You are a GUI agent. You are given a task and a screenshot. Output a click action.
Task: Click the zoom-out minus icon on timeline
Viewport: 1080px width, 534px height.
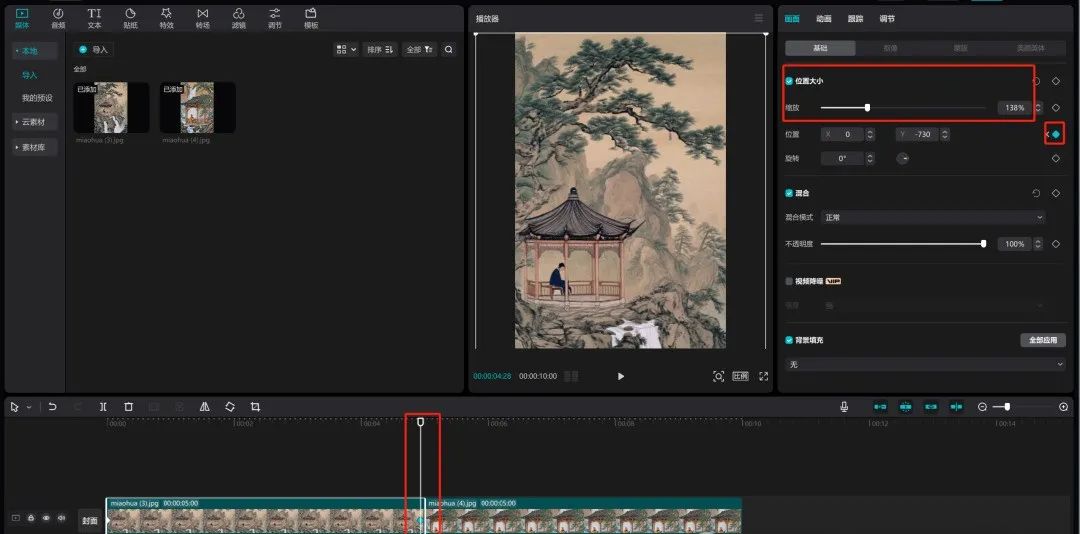(982, 407)
